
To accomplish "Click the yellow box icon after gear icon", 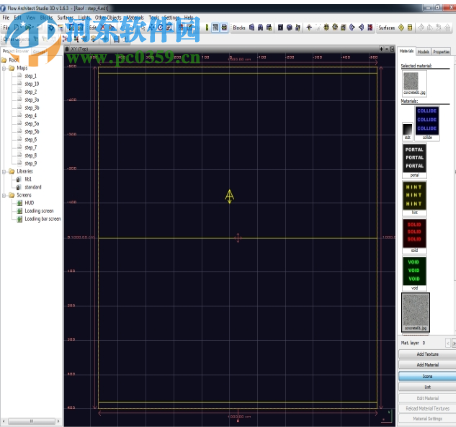I will 343,27.
